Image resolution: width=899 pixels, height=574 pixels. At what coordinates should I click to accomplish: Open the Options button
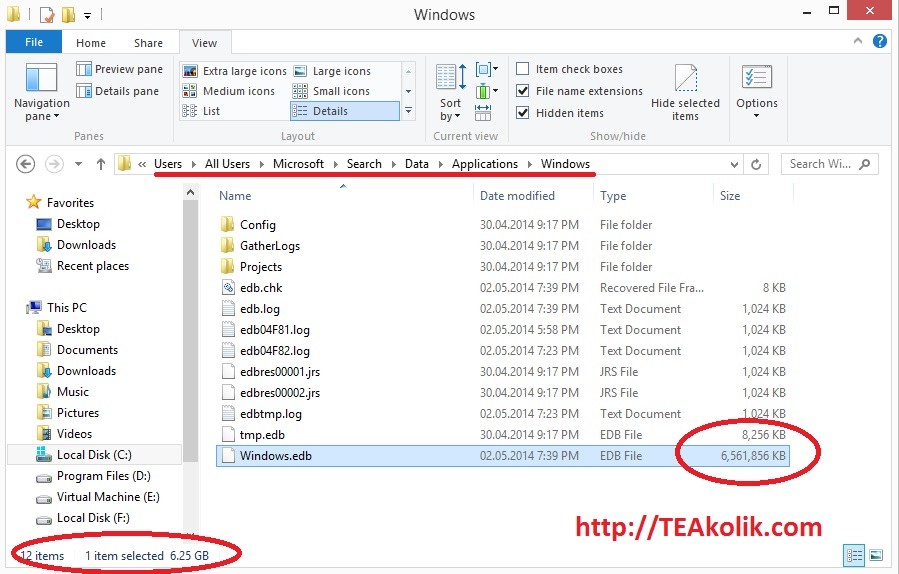757,92
